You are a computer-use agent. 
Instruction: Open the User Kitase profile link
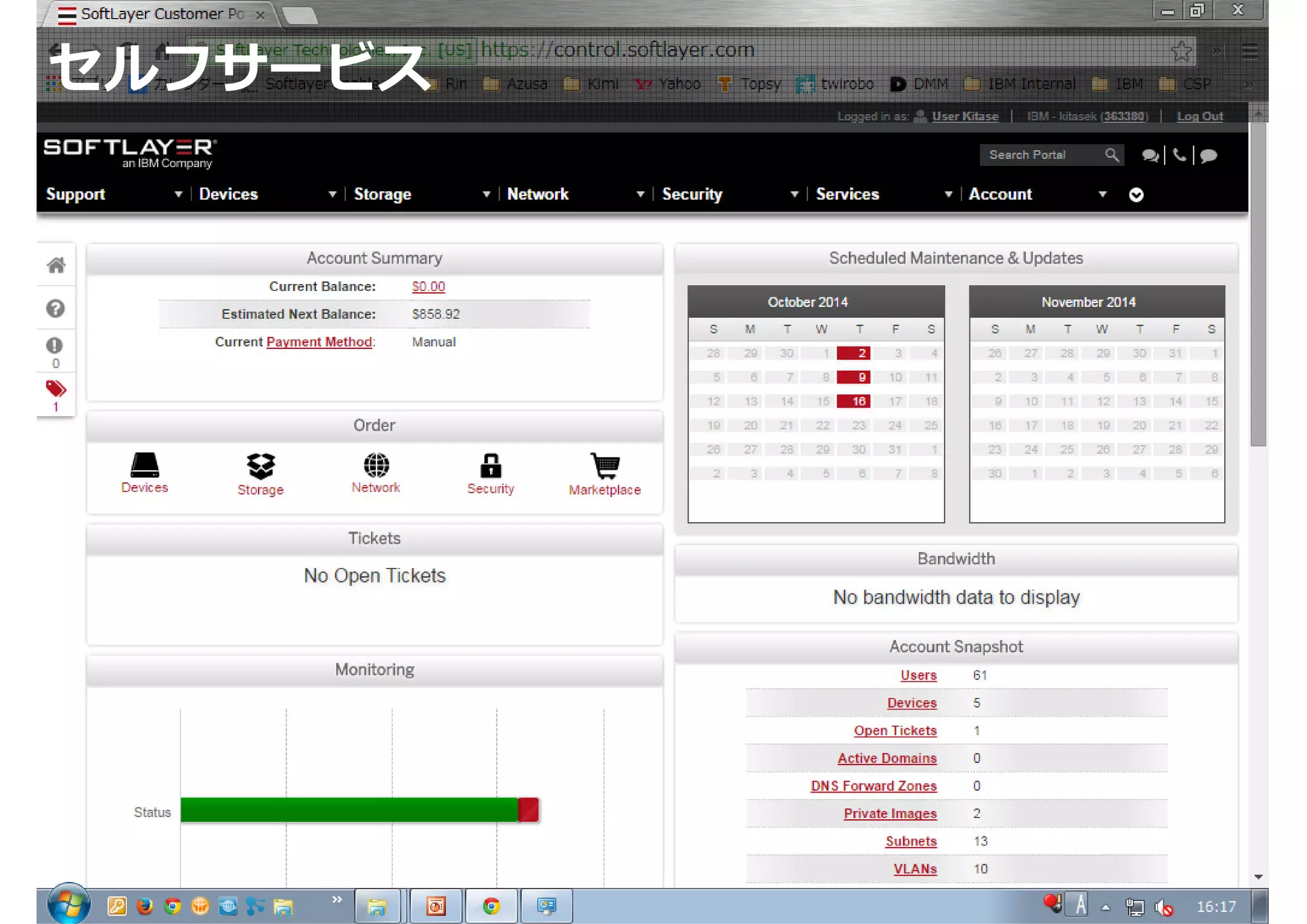click(965, 116)
